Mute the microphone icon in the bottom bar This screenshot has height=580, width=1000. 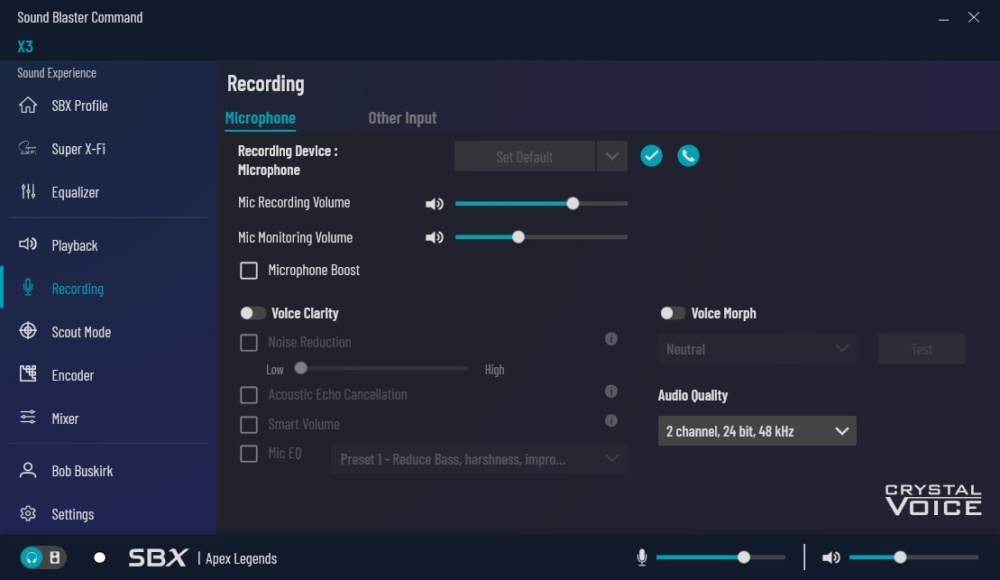click(642, 558)
